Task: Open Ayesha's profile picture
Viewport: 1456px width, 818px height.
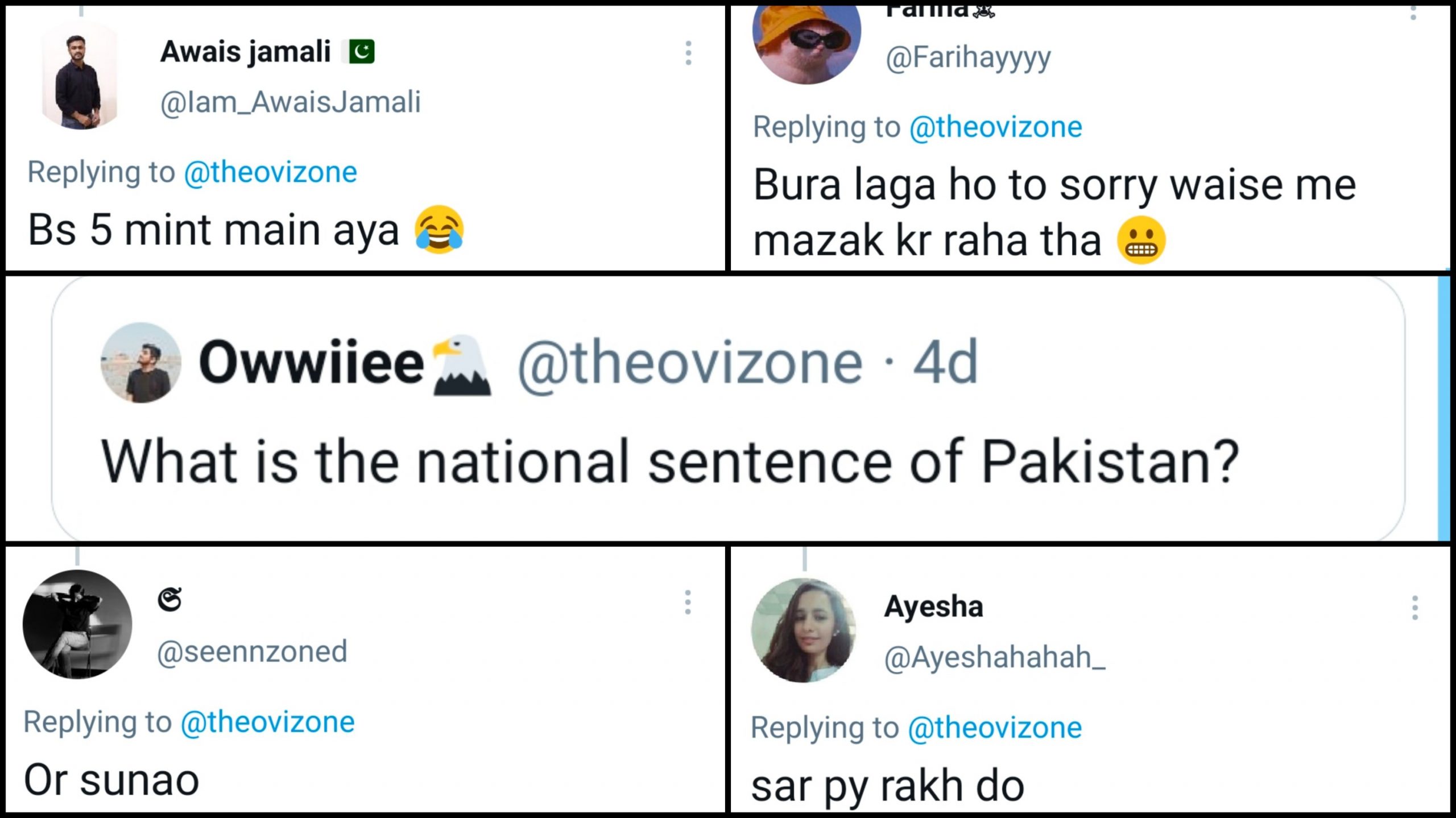Action: (804, 630)
